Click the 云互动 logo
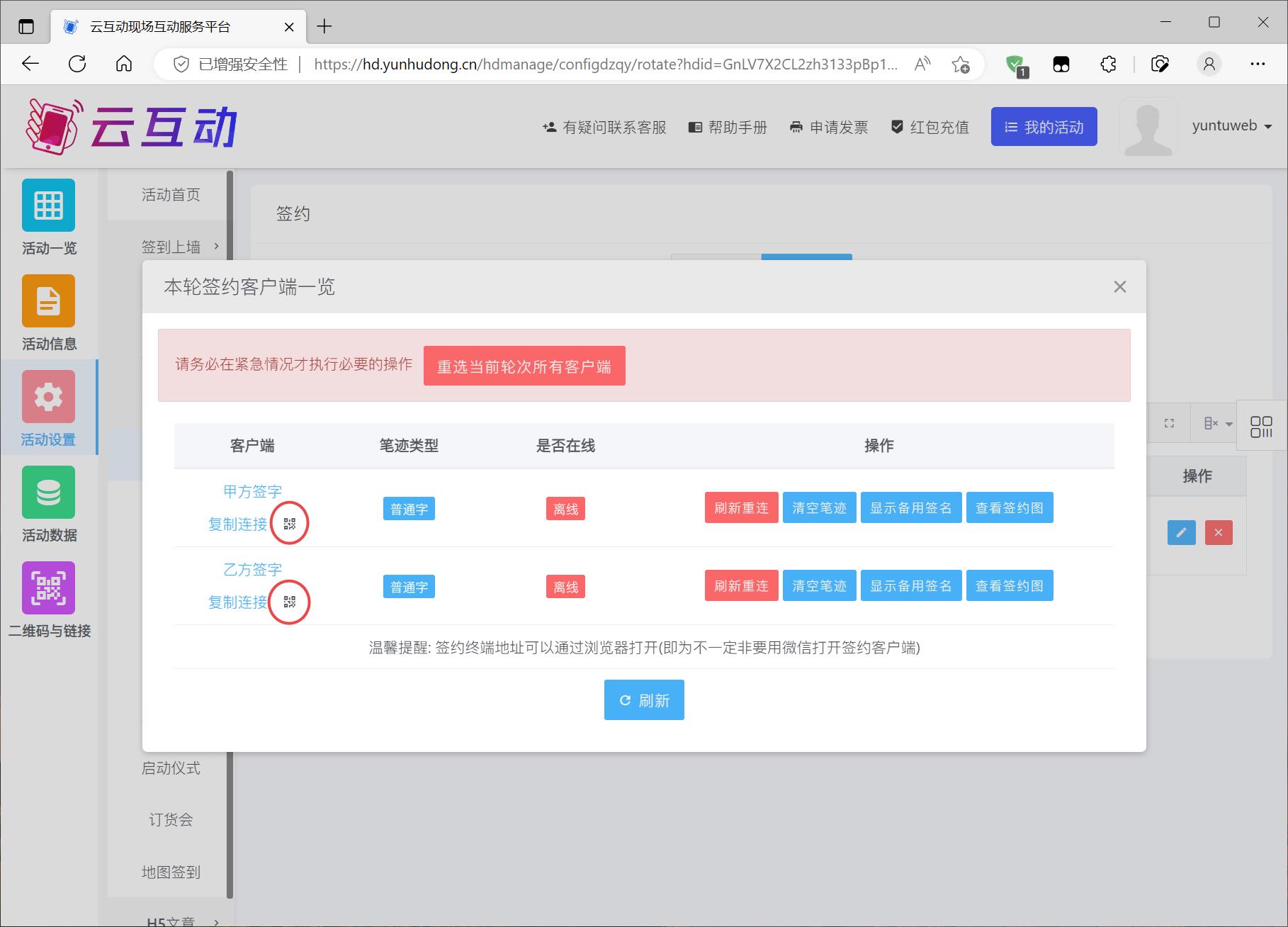Screen dimensions: 1288x927 tap(131, 127)
